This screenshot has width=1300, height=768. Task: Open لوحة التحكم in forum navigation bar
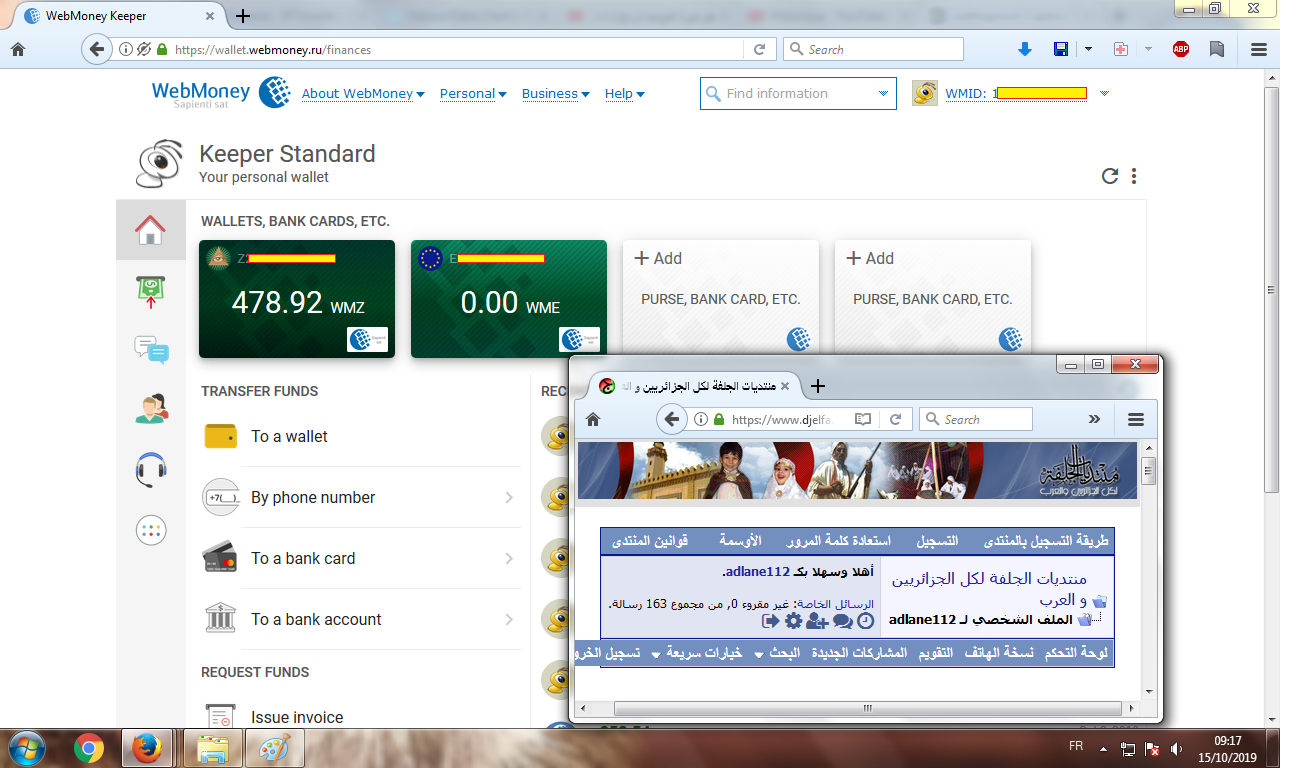(x=1076, y=653)
